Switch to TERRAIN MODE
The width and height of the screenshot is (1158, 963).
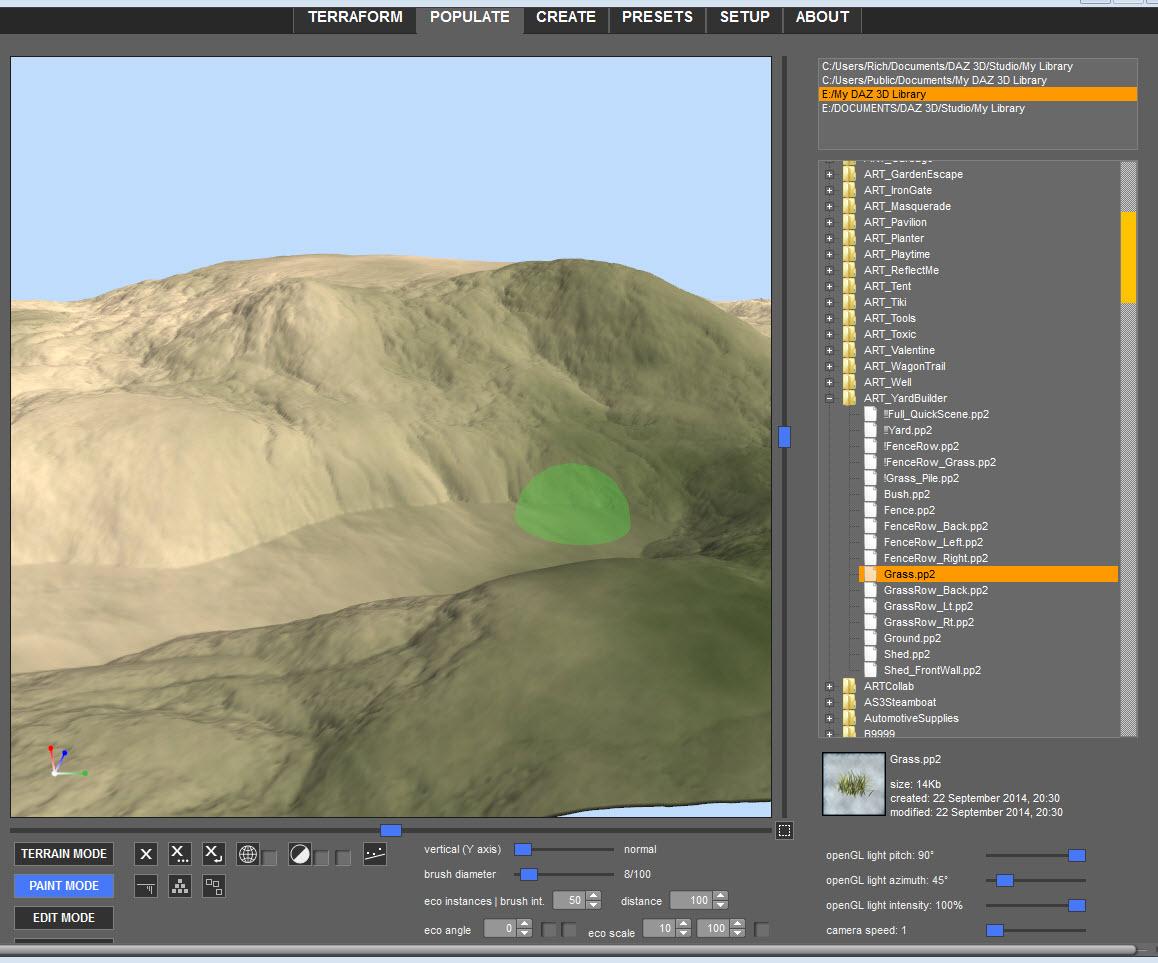click(x=64, y=854)
